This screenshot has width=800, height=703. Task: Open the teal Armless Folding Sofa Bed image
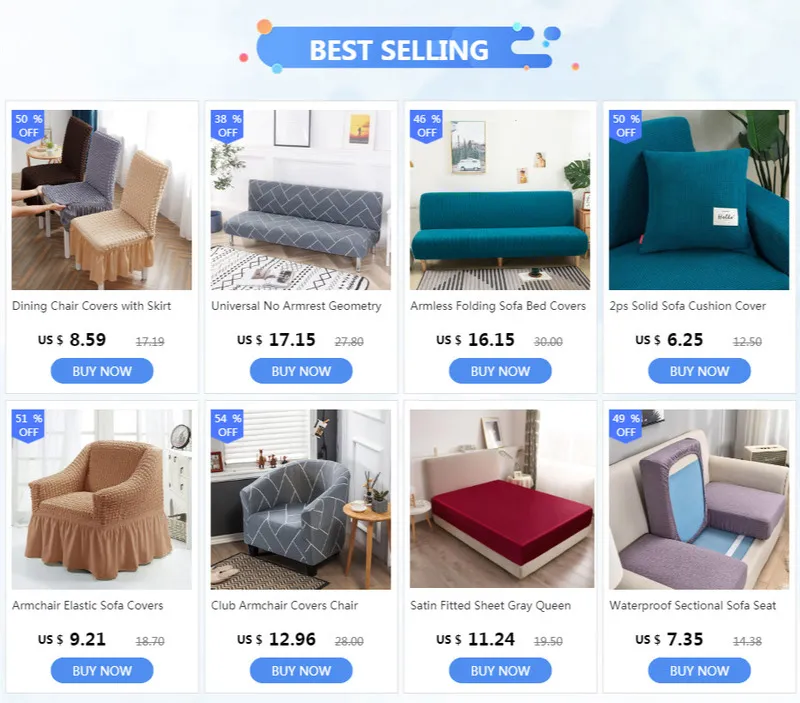coord(500,200)
